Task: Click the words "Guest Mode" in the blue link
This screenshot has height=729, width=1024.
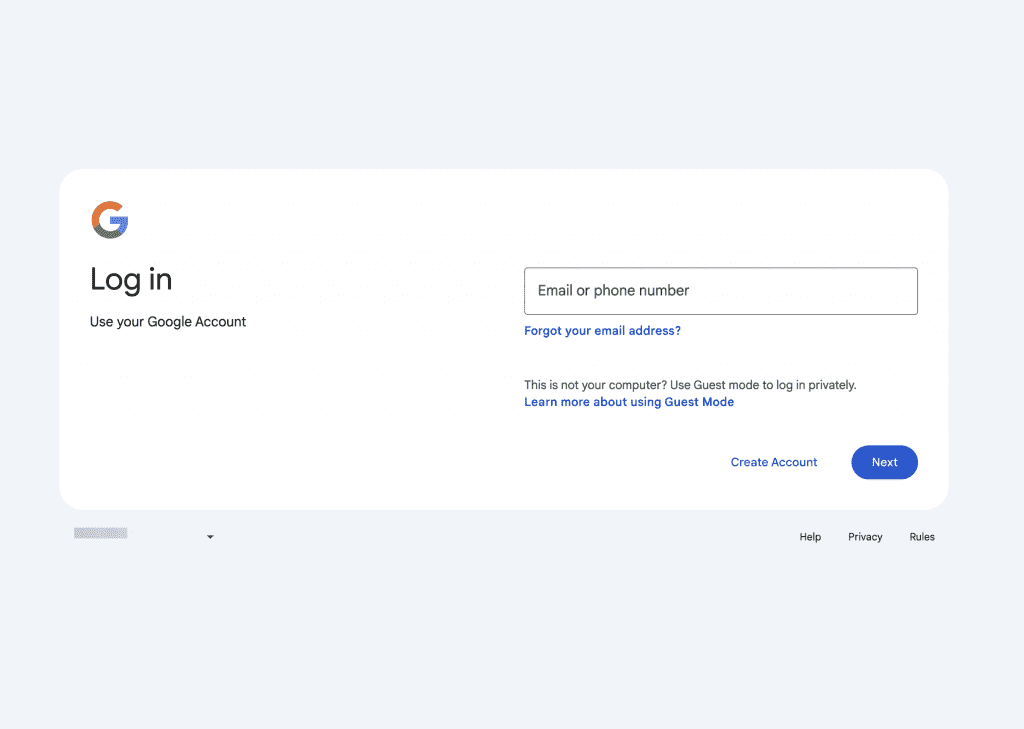Action: [699, 402]
